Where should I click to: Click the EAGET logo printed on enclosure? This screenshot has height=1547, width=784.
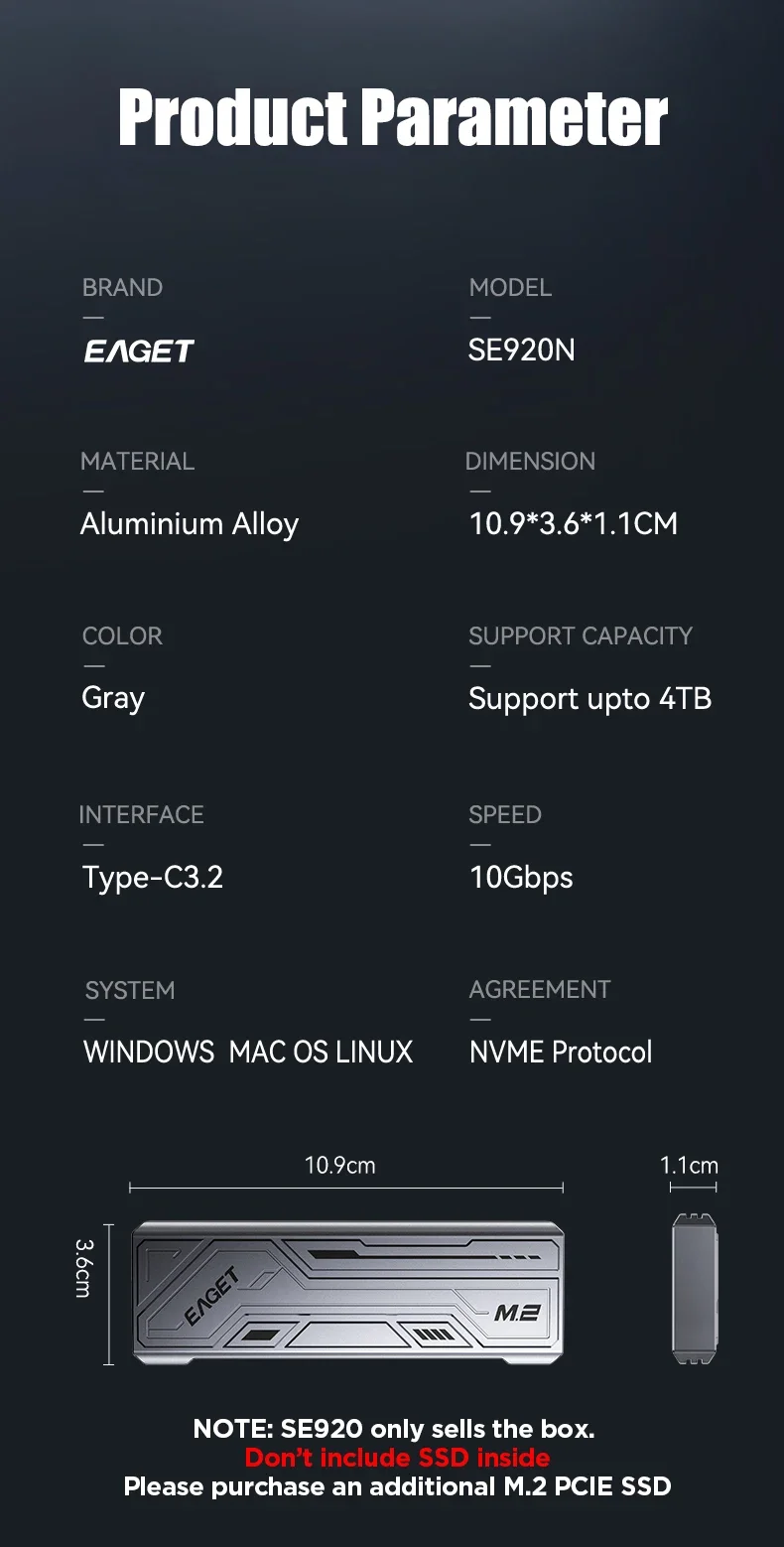[x=212, y=1298]
